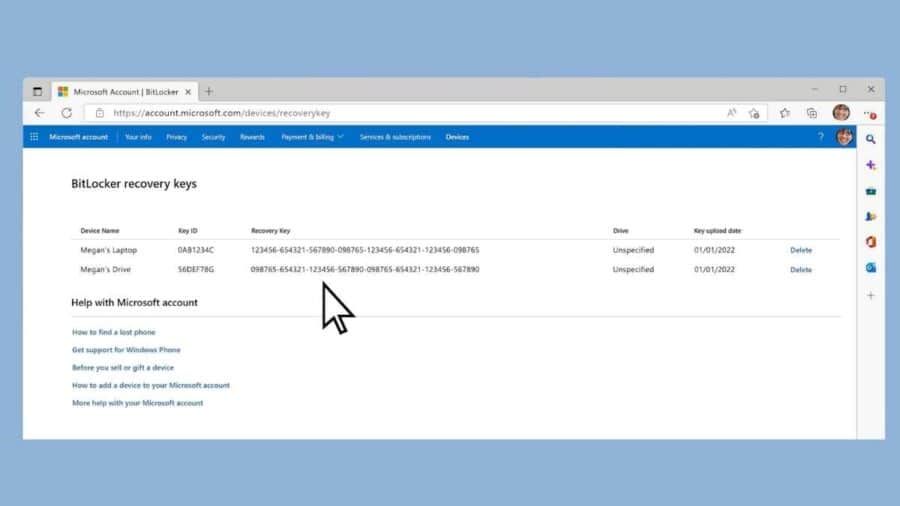The width and height of the screenshot is (900, 506).
Task: Open the Privacy menu item
Action: 177,137
